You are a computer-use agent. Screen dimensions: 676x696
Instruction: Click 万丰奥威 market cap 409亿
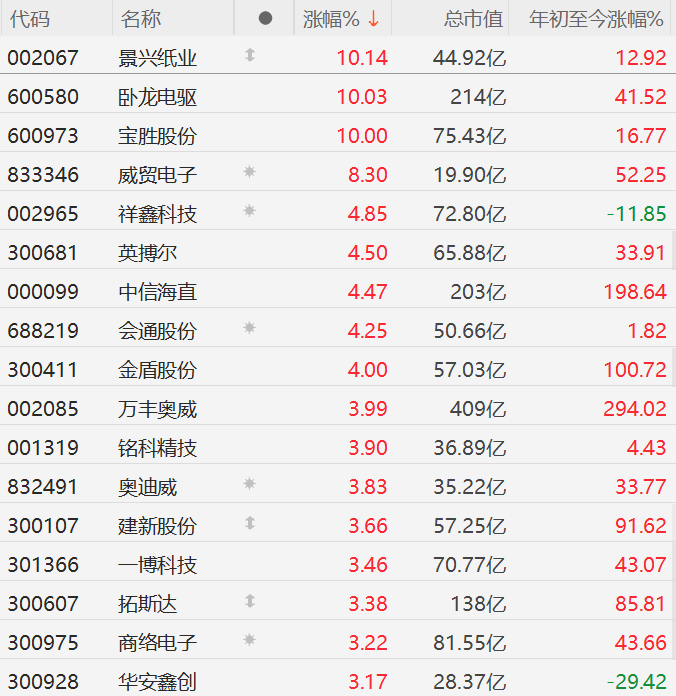point(478,409)
